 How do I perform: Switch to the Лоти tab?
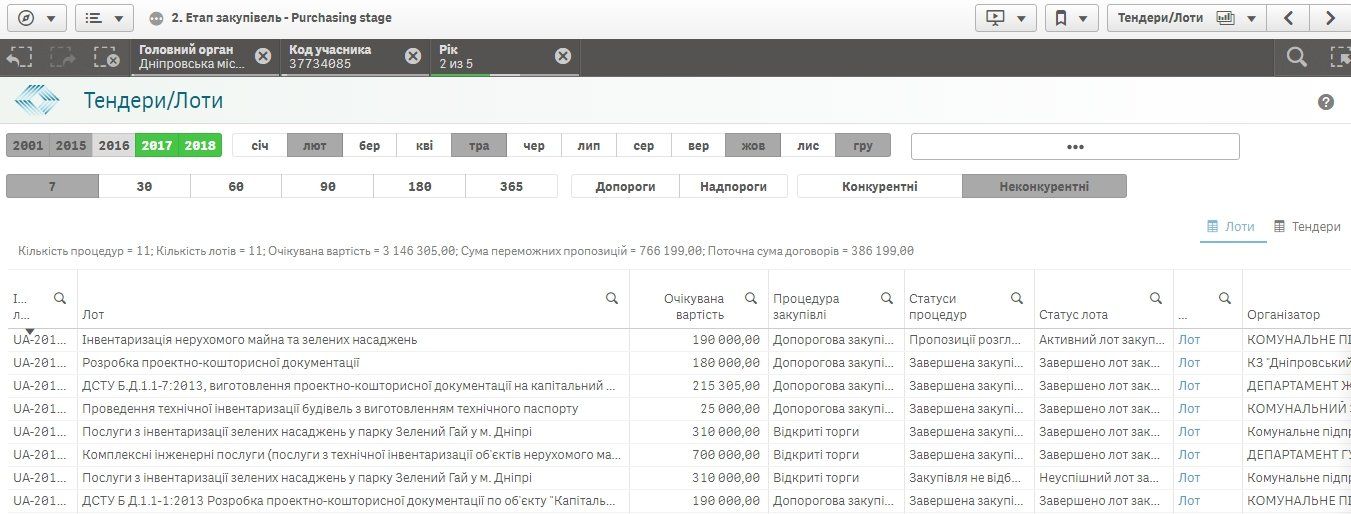(x=1230, y=227)
